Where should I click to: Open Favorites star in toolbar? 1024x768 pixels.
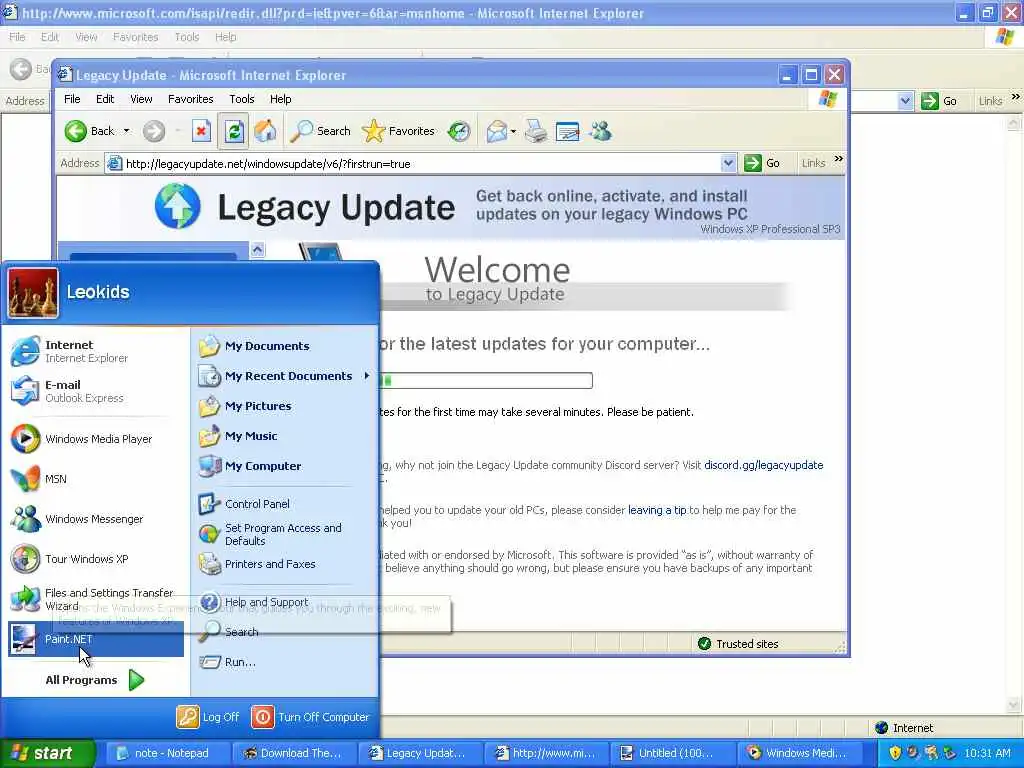pos(398,131)
